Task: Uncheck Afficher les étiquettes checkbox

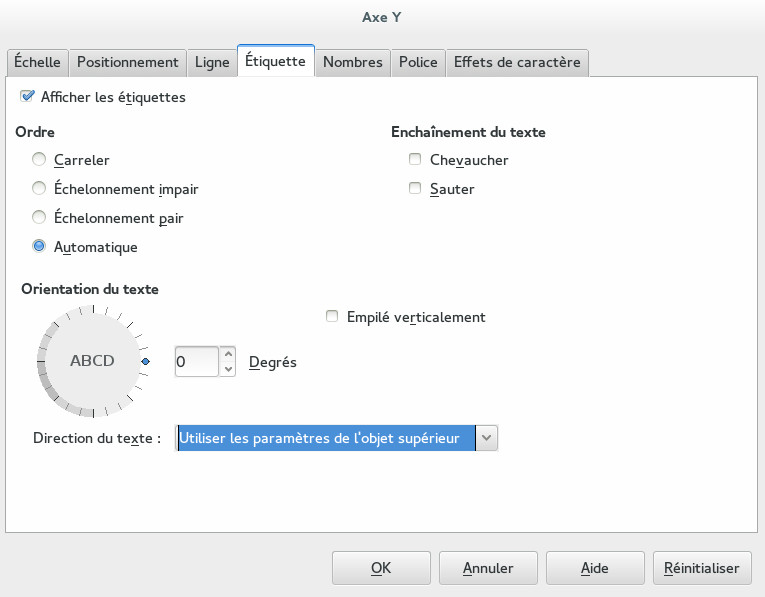Action: coord(27,98)
